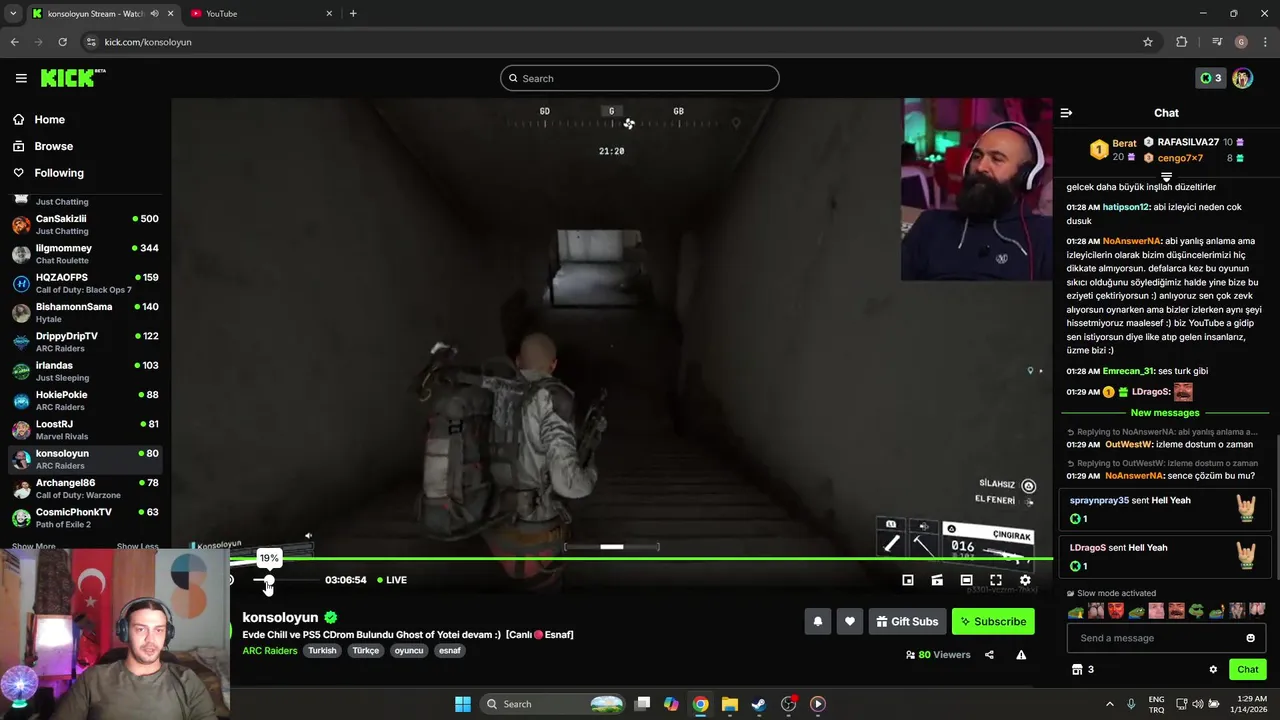Click the green Subscribe button

click(x=993, y=621)
